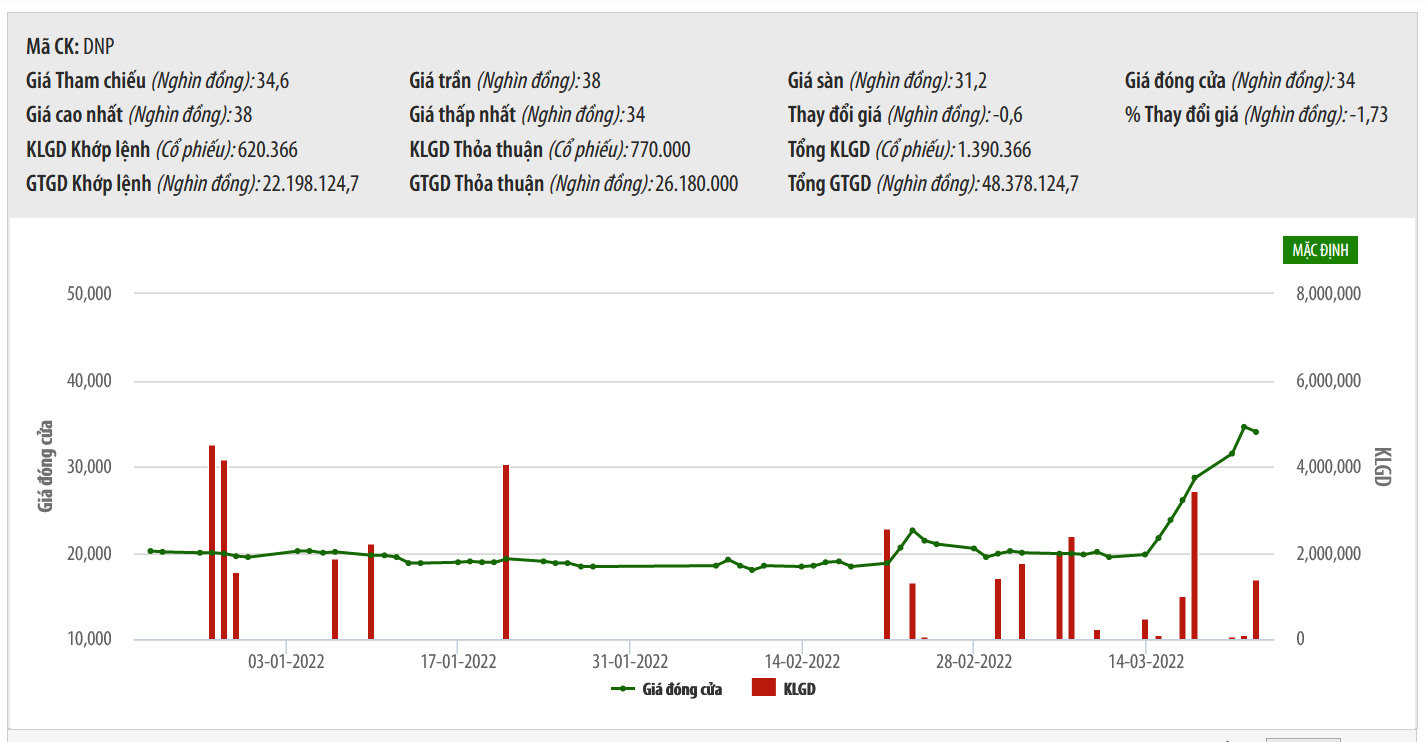This screenshot has height=742, width=1425.
Task: Click the green line marker icon in legend
Action: click(x=622, y=689)
